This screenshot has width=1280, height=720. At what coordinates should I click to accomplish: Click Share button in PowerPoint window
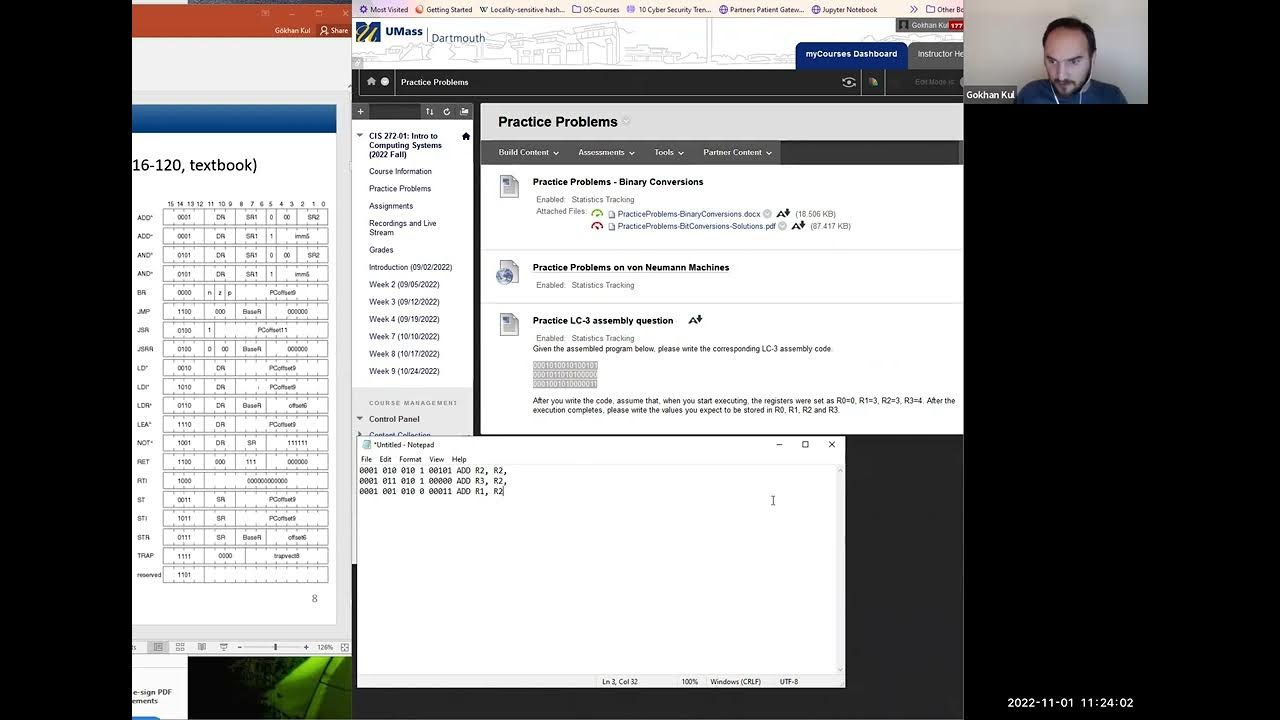(334, 31)
